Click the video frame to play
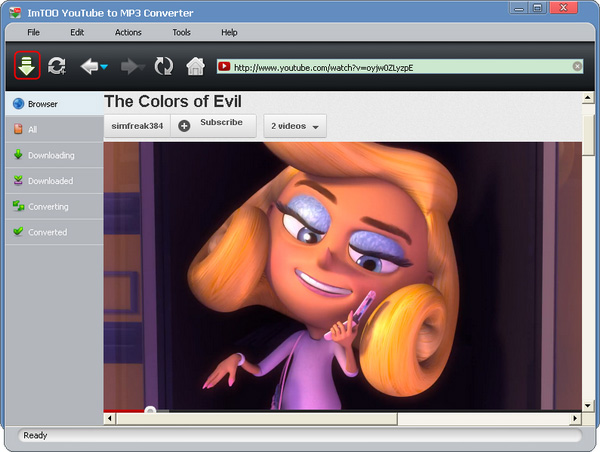 point(343,276)
